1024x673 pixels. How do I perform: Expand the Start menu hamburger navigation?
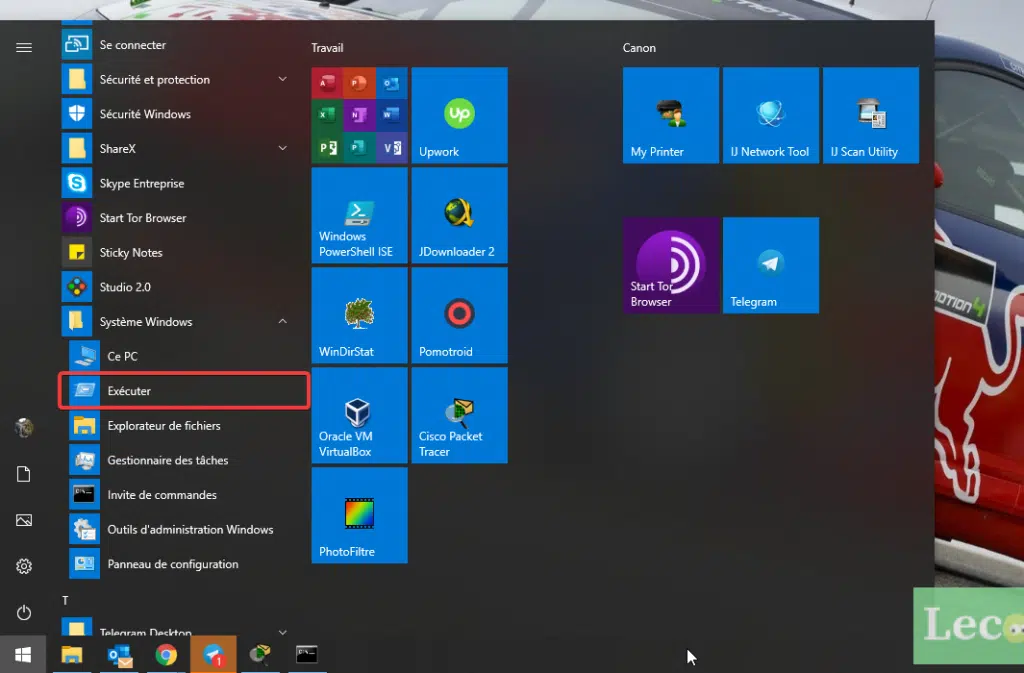click(x=24, y=48)
